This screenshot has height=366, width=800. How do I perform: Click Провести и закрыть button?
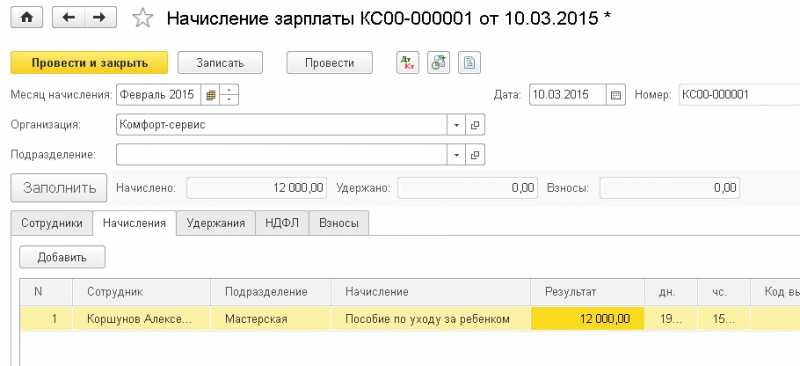89,63
